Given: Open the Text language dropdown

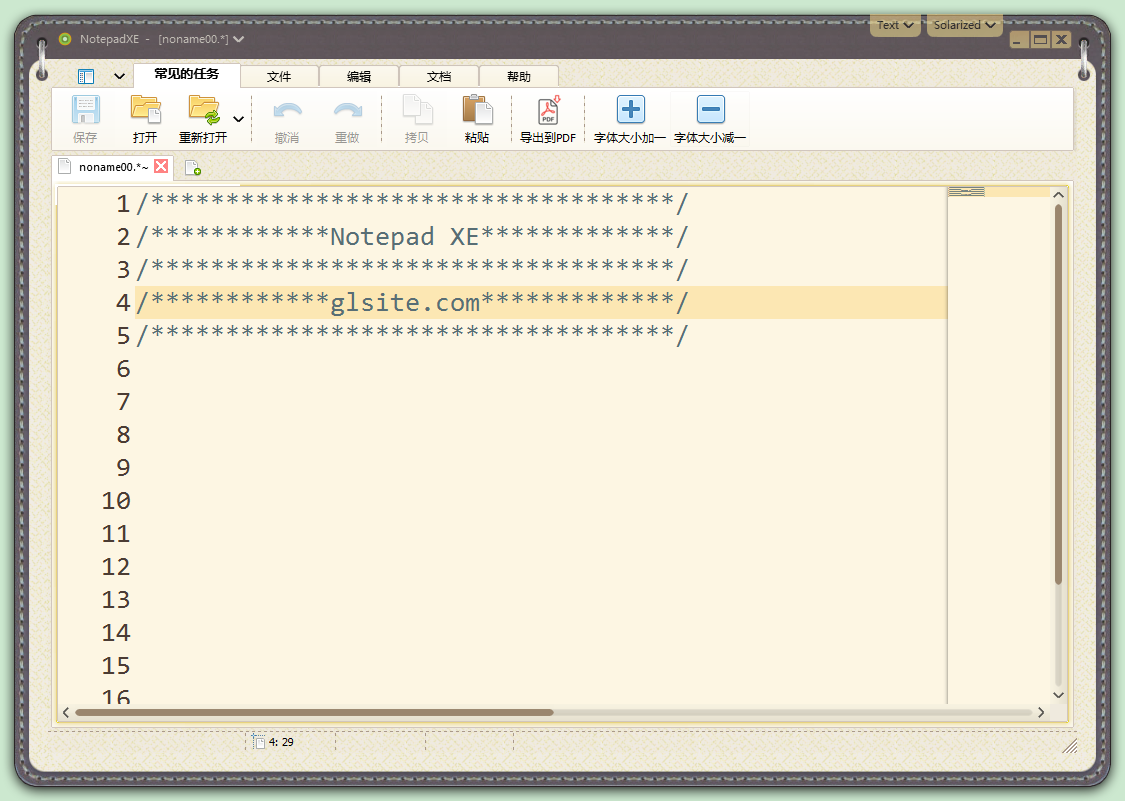Looking at the screenshot, I should (x=894, y=25).
